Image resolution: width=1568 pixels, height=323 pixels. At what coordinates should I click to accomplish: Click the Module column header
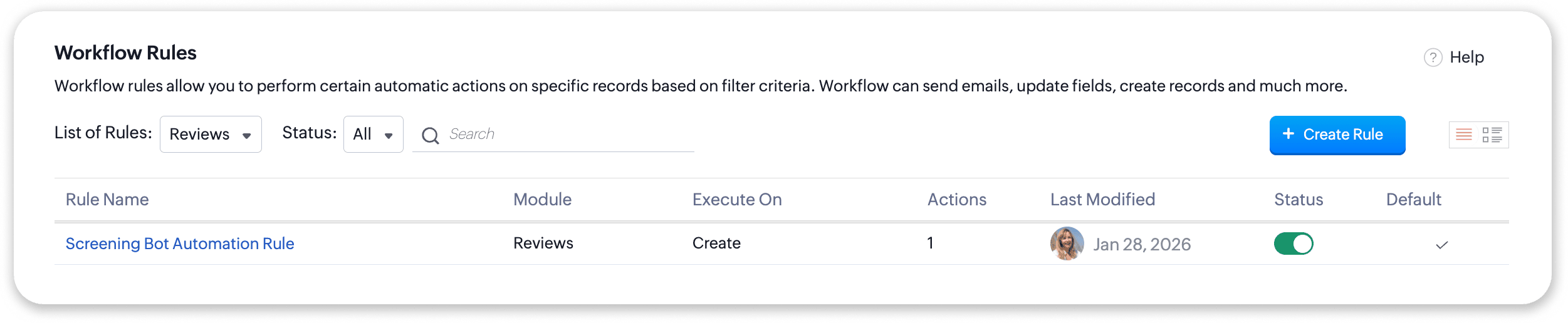(542, 200)
